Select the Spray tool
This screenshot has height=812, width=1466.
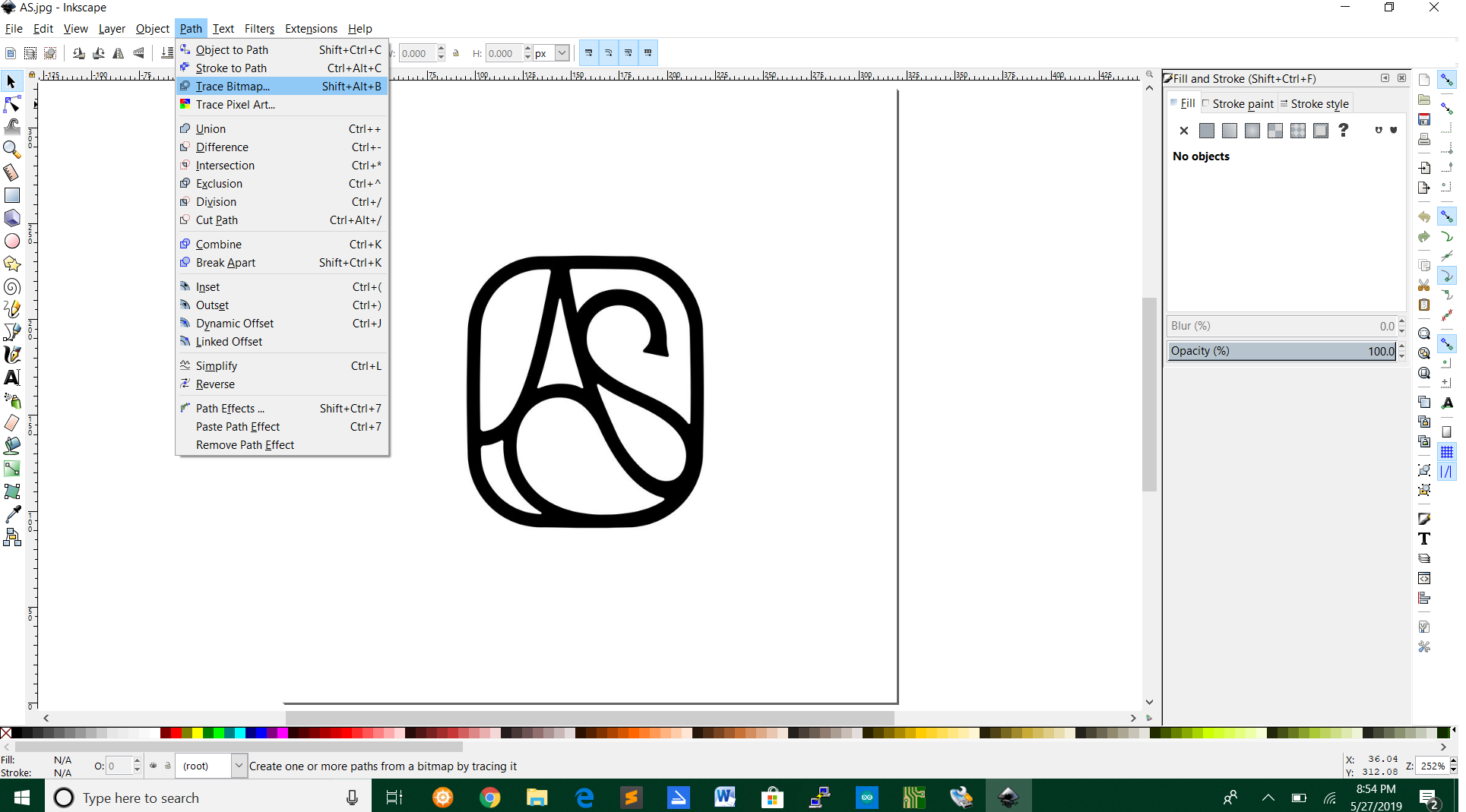tap(11, 400)
